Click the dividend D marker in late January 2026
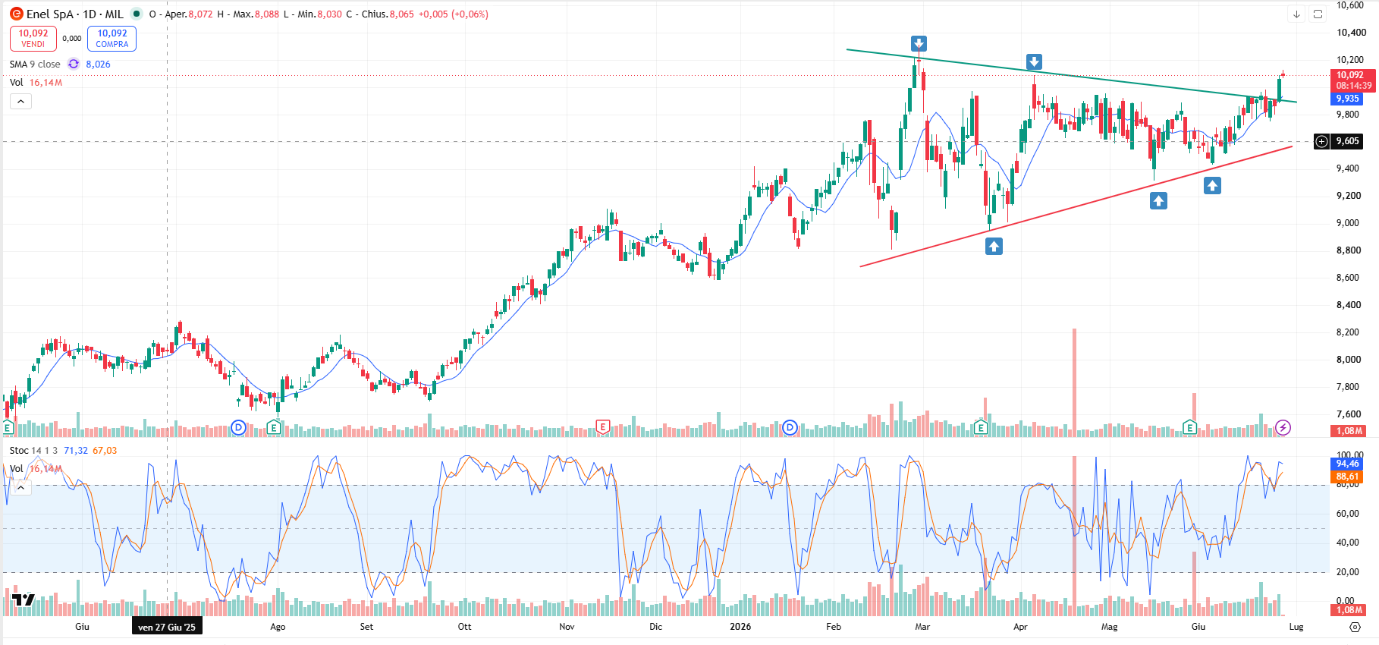 coord(790,427)
